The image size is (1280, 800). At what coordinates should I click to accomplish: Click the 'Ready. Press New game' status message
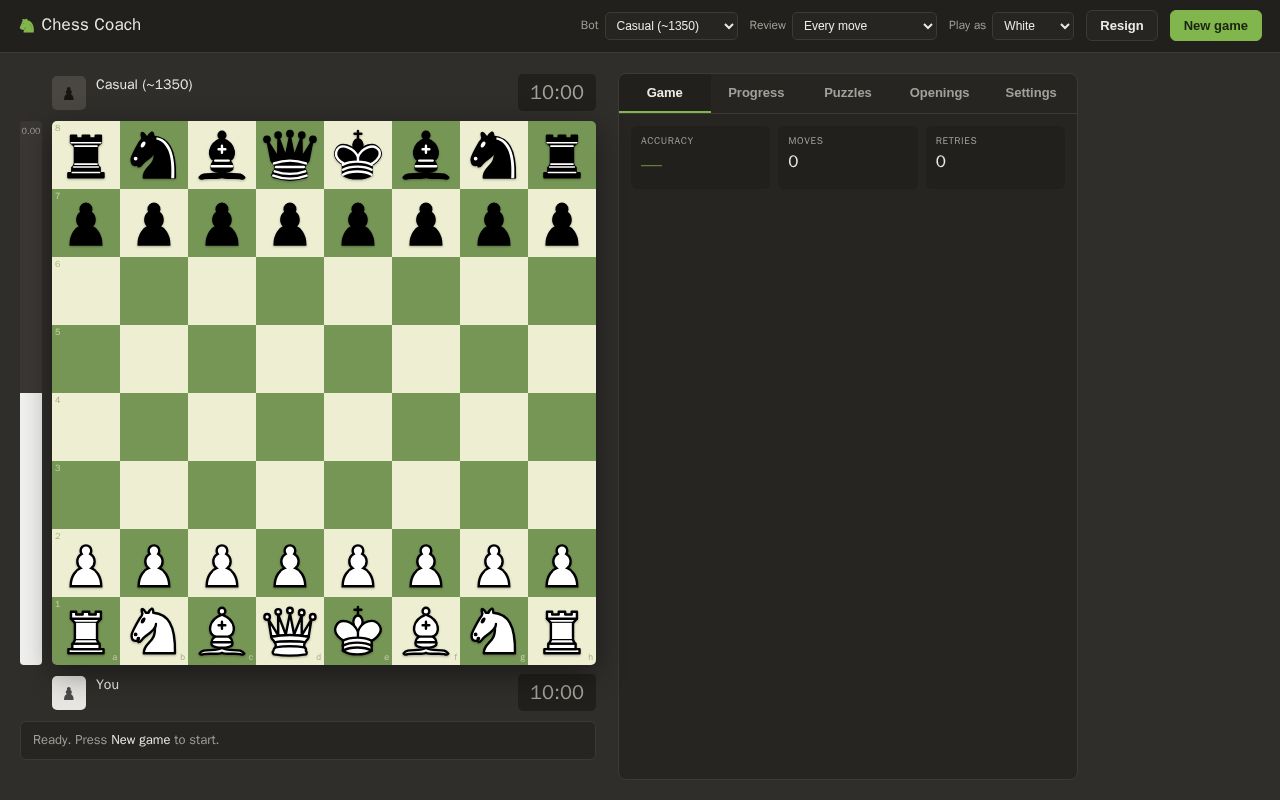pos(308,740)
